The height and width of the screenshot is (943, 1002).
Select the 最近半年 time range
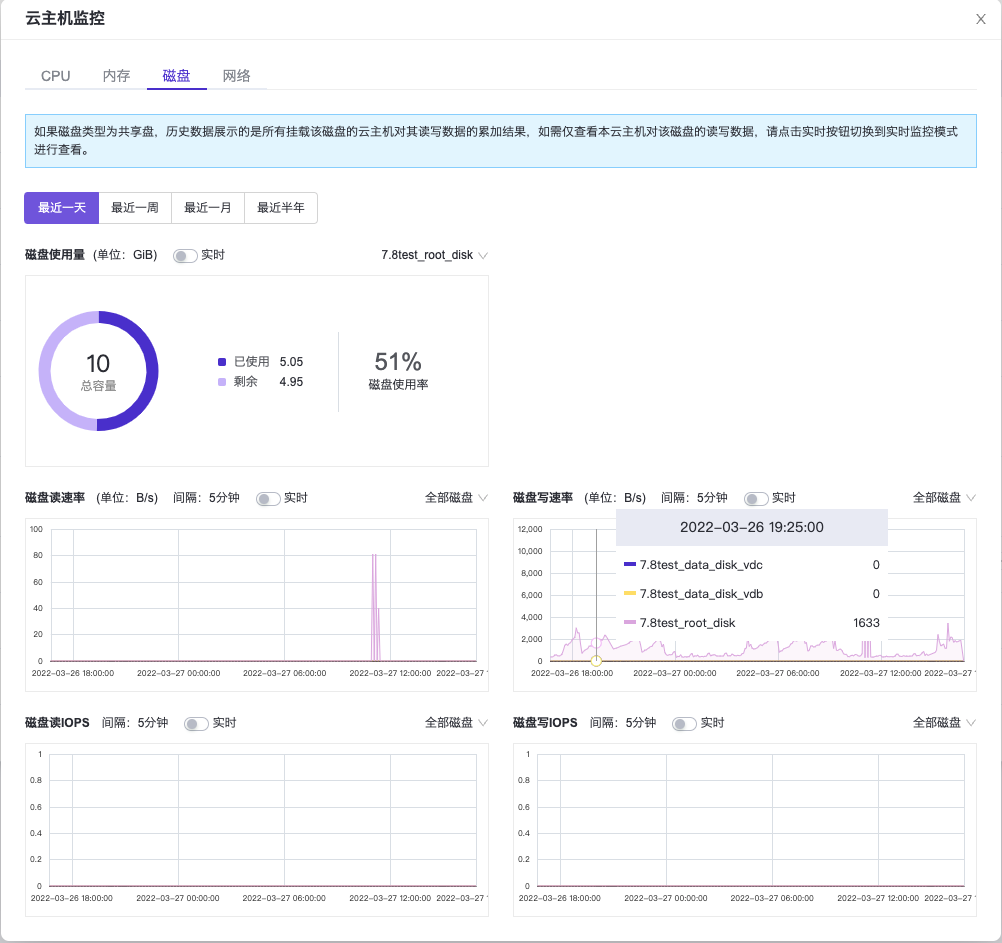(281, 208)
